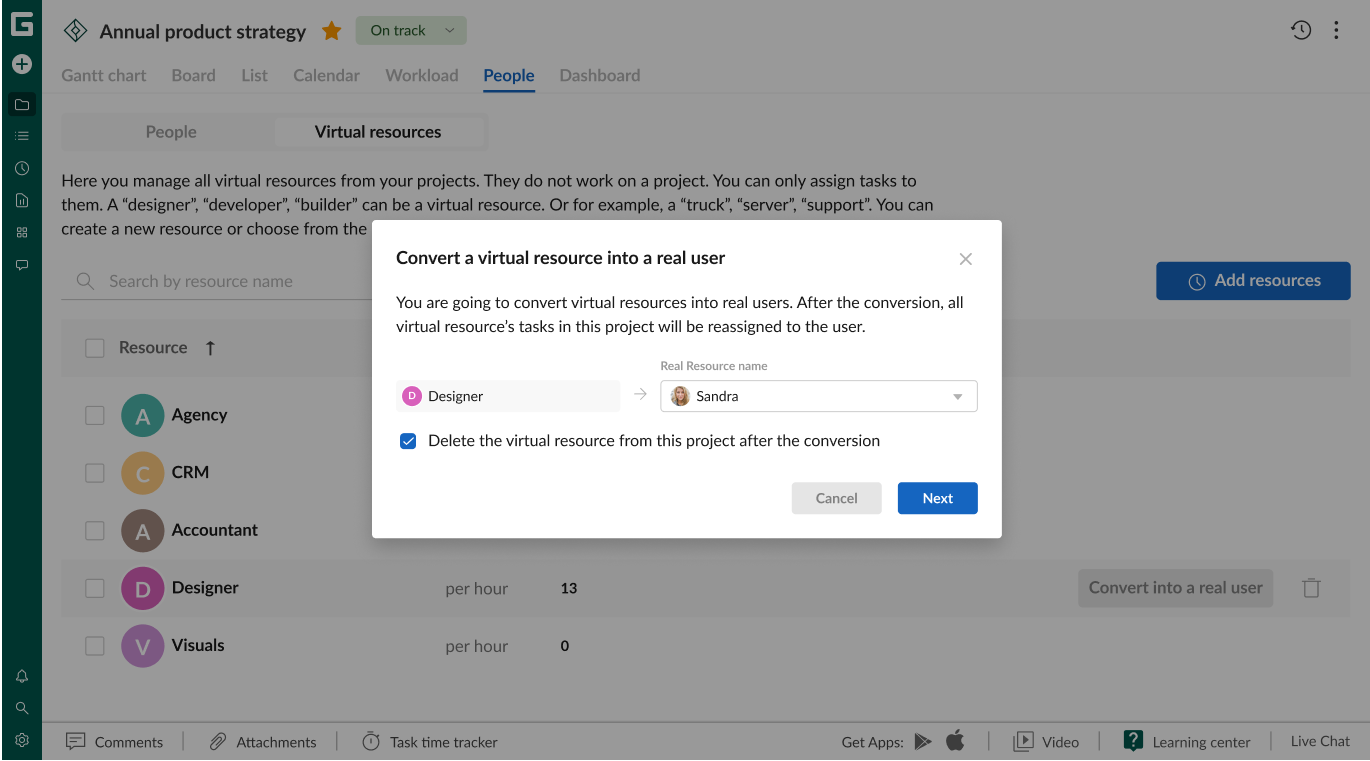This screenshot has height=761, width=1370.
Task: Switch to the Virtual resources tab
Action: [379, 131]
